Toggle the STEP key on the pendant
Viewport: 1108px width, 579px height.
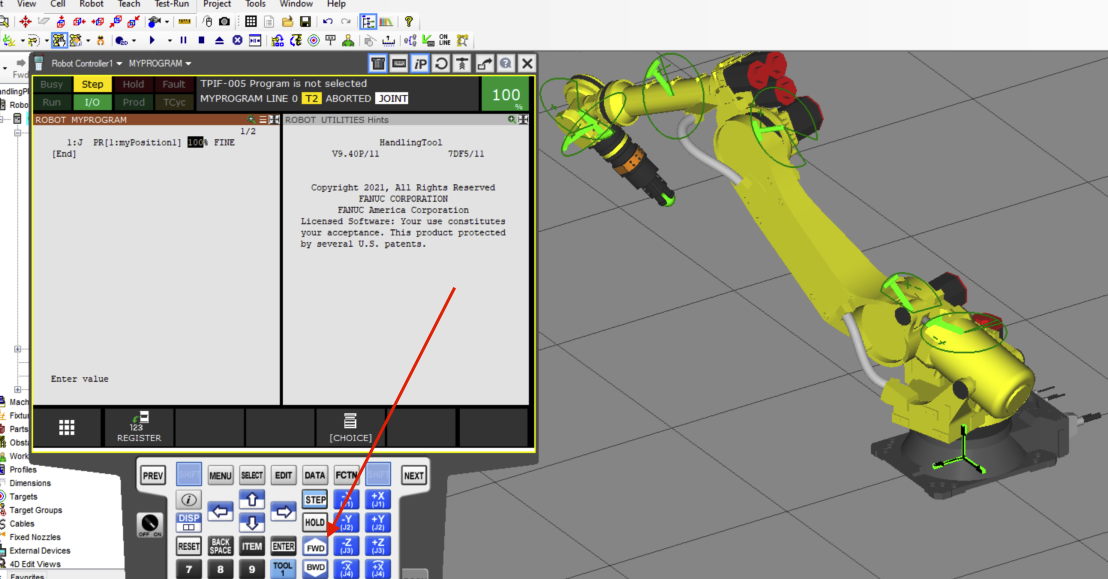[315, 499]
